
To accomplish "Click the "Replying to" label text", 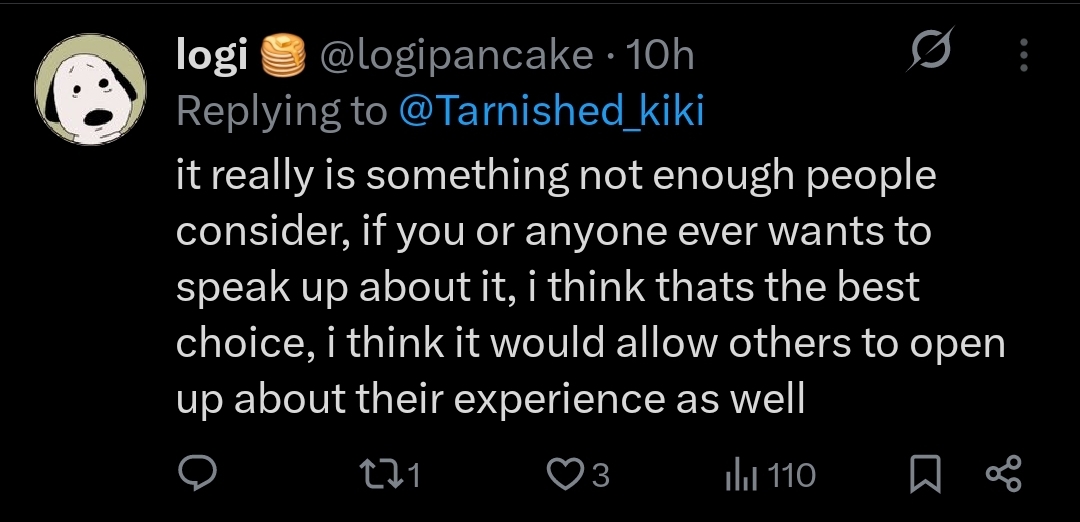I will [281, 112].
